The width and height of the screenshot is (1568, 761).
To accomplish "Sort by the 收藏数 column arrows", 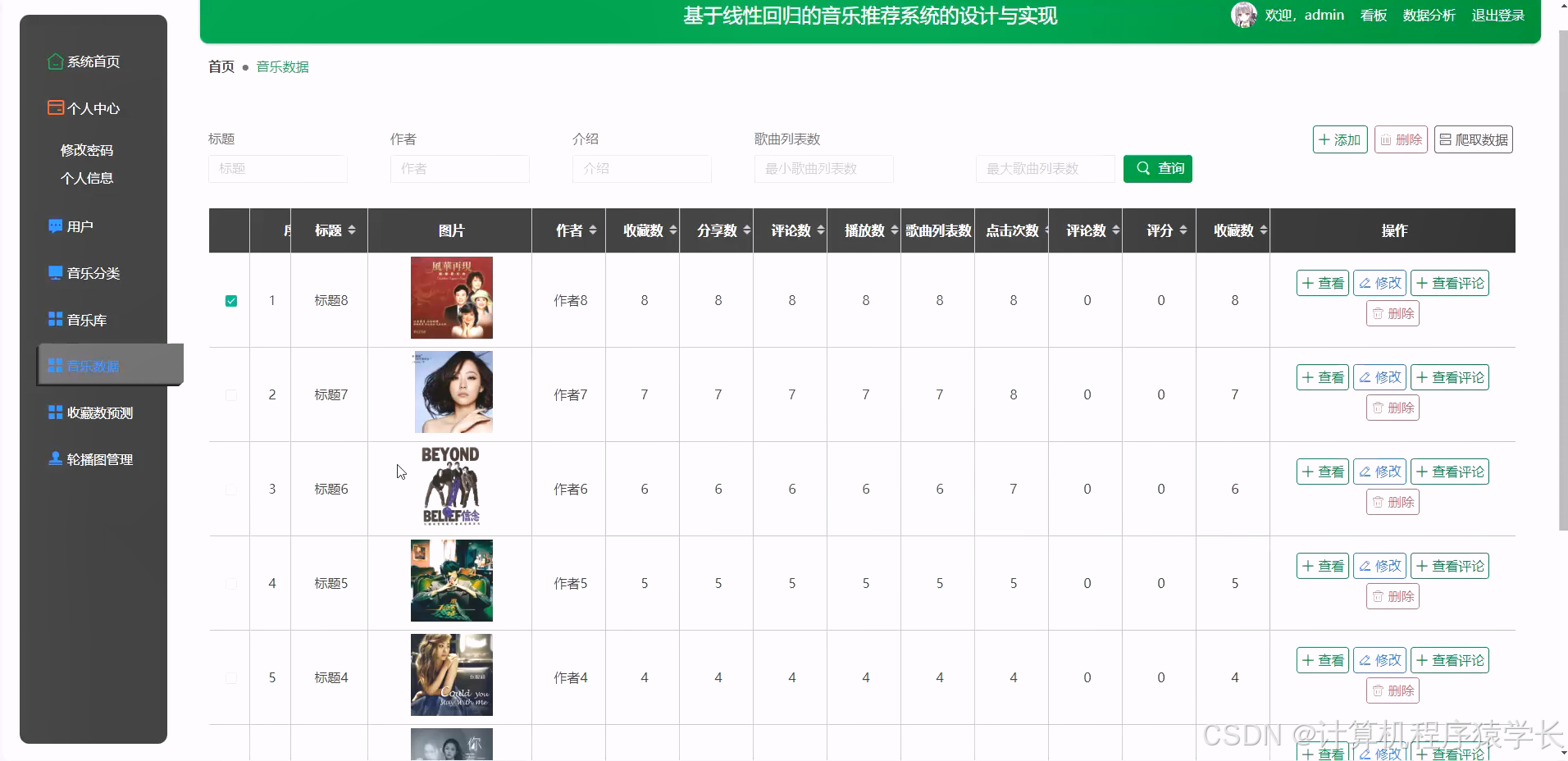I will (x=673, y=230).
